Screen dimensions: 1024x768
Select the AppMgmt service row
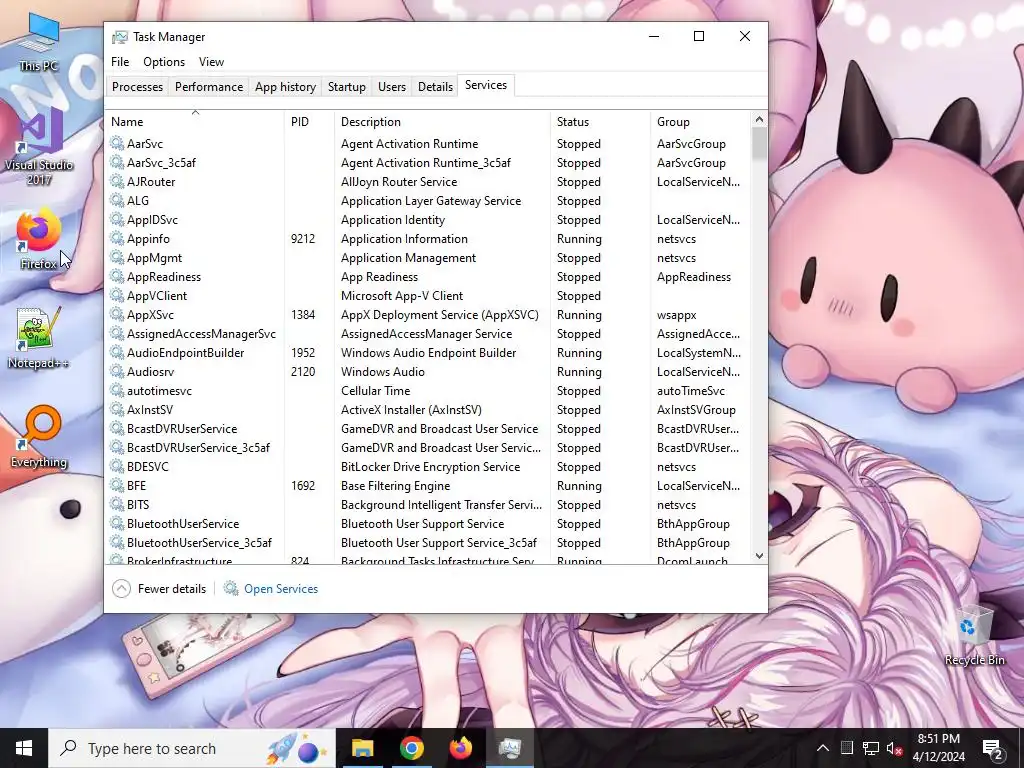pos(428,257)
